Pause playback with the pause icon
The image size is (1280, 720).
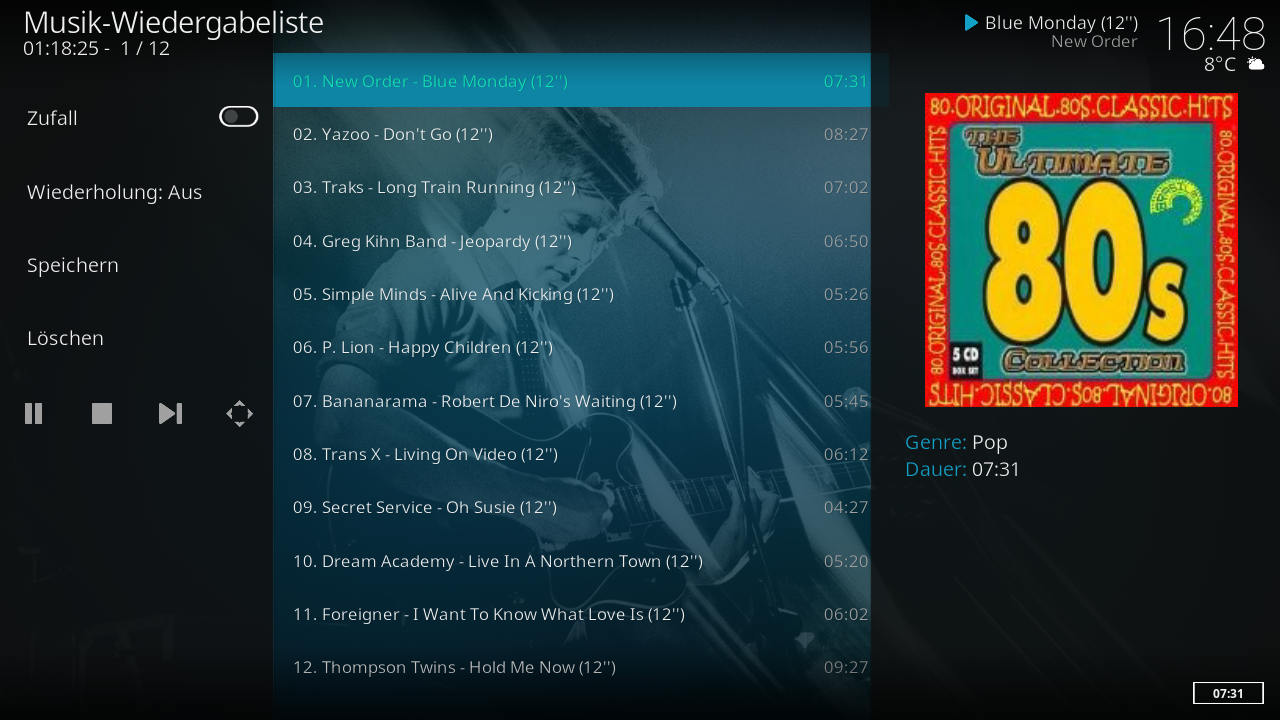click(34, 413)
